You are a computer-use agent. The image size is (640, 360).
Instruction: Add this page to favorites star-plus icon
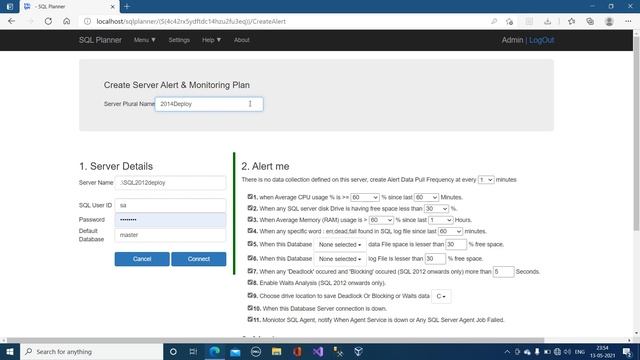pyautogui.click(x=509, y=21)
